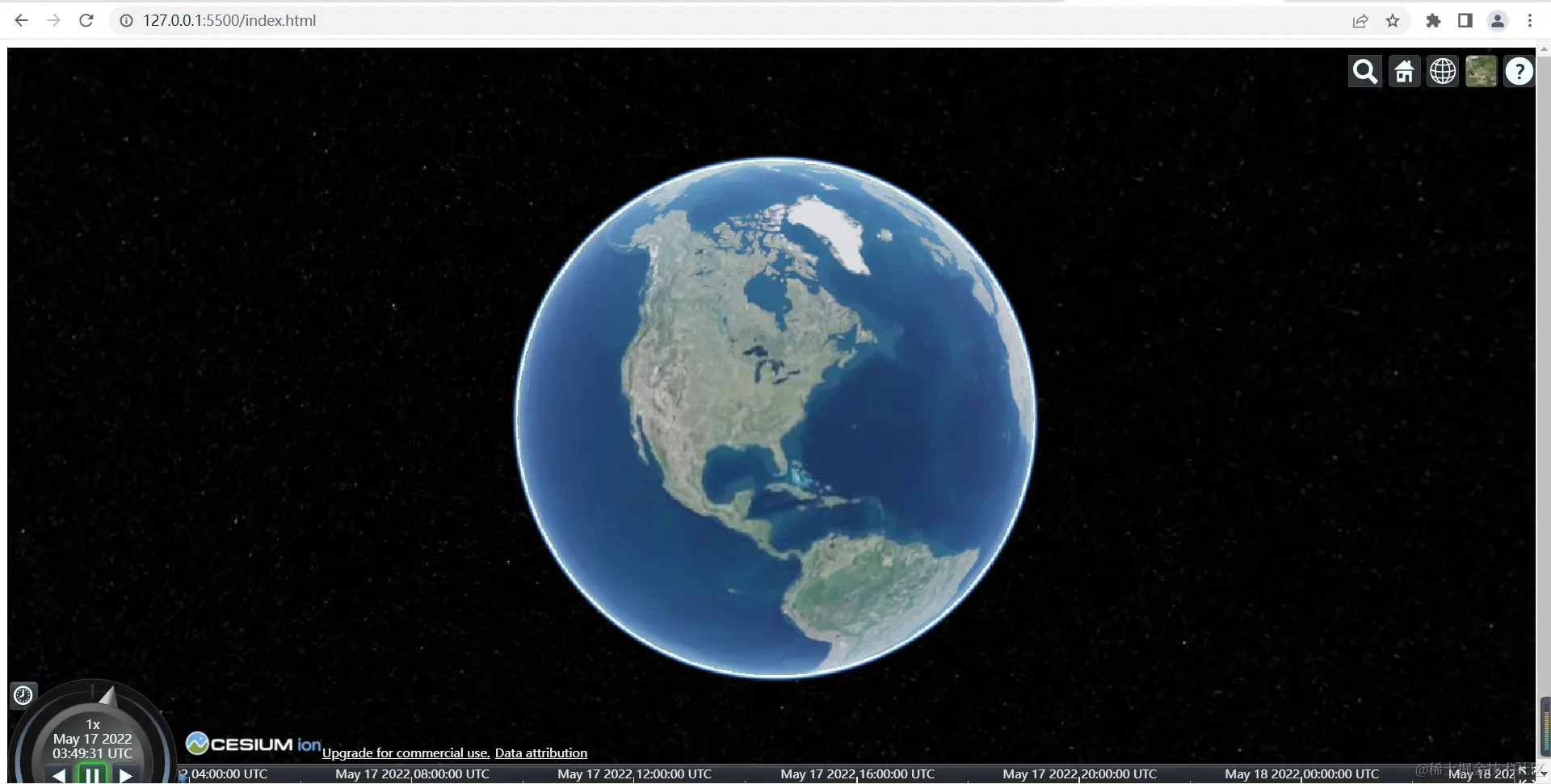The width and height of the screenshot is (1551, 784).
Task: Click the address bar URL 127.0.0.1:5500/index.html
Action: pos(229,21)
